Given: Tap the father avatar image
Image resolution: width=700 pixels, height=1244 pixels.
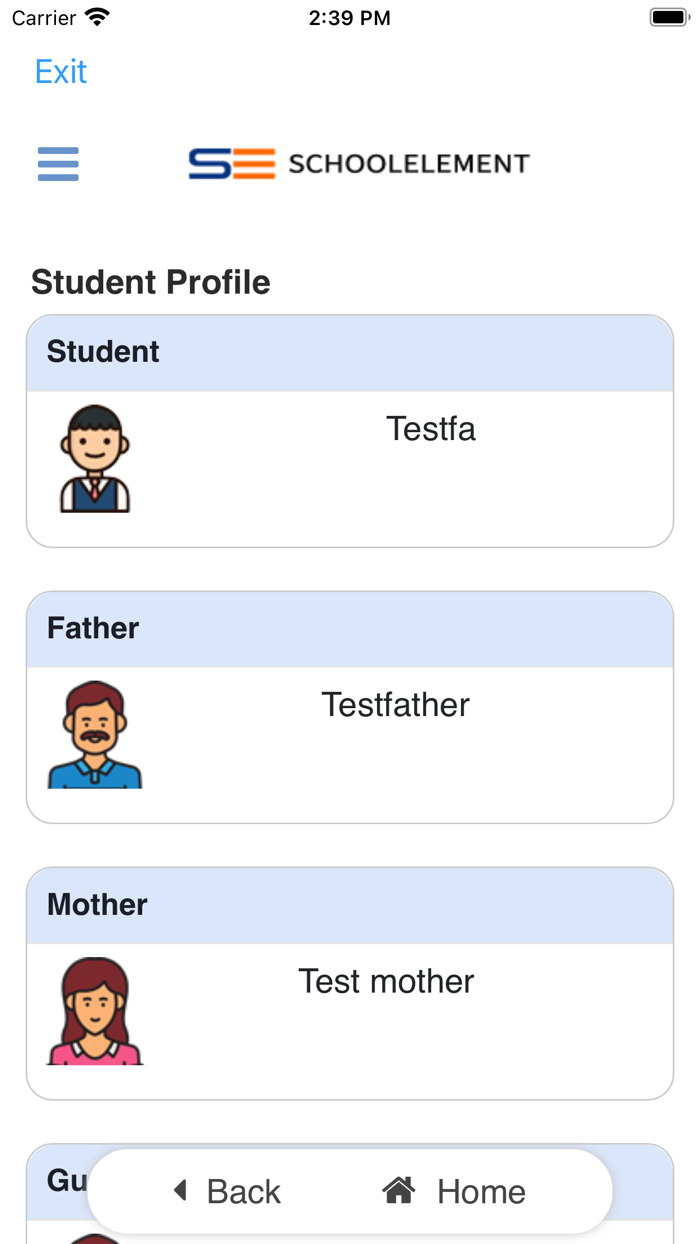Looking at the screenshot, I should click(x=95, y=735).
